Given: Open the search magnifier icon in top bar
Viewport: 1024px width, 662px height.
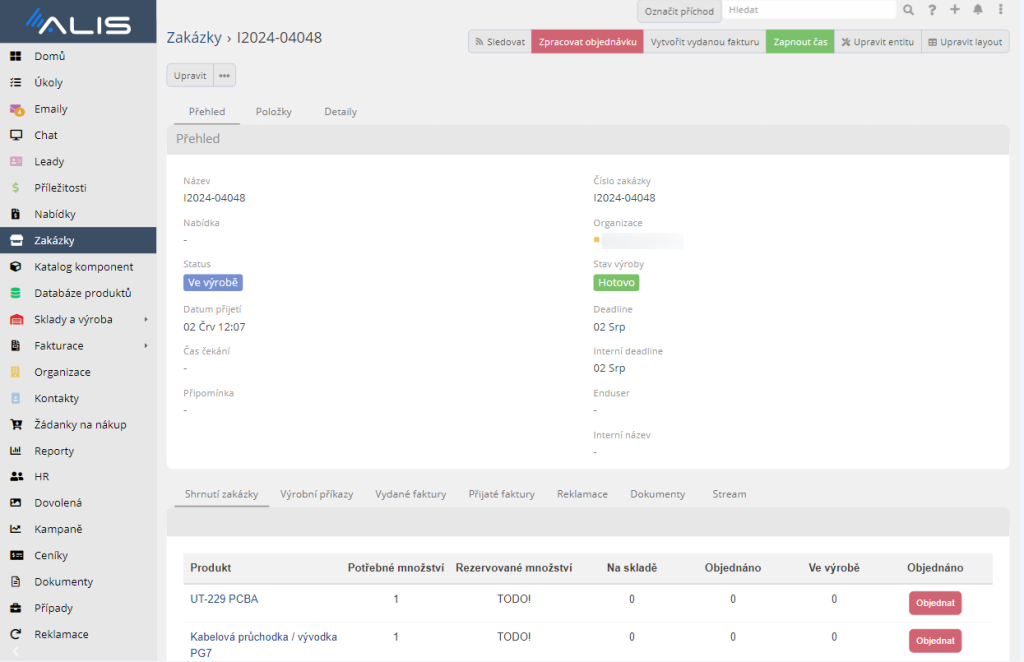Looking at the screenshot, I should point(908,10).
